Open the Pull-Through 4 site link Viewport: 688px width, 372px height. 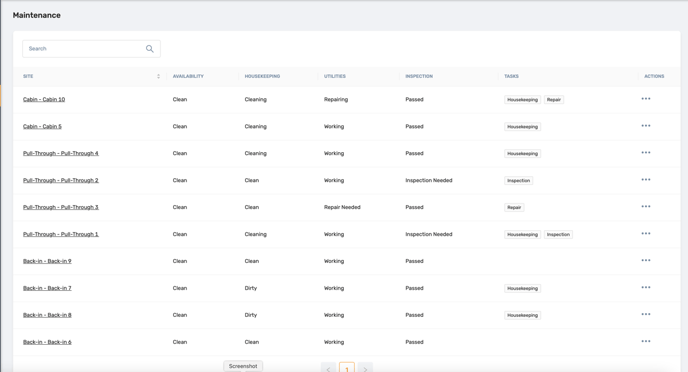pos(61,154)
